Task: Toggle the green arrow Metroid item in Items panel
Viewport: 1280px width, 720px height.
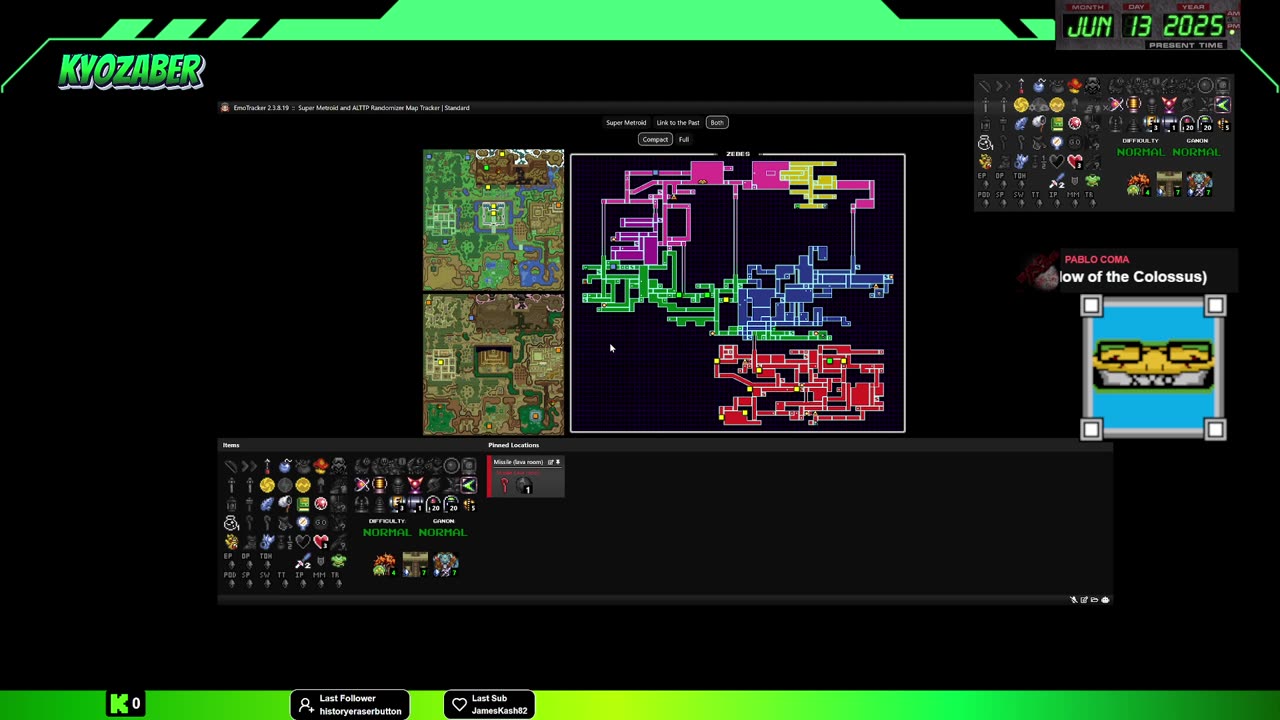Action: [x=469, y=485]
